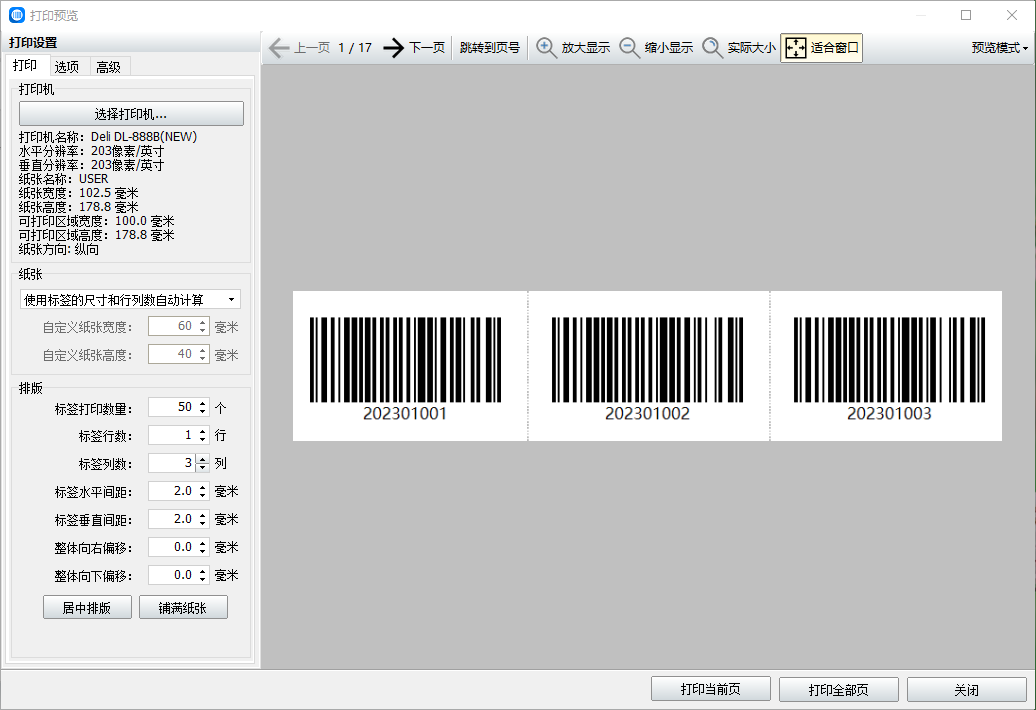Switch to the 选项 tab
1036x710 pixels.
[67, 67]
